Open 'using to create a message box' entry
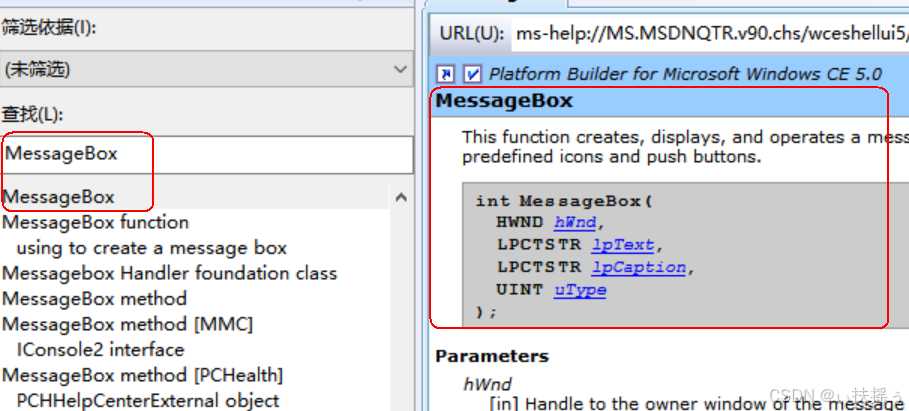The width and height of the screenshot is (909, 411). tap(152, 248)
